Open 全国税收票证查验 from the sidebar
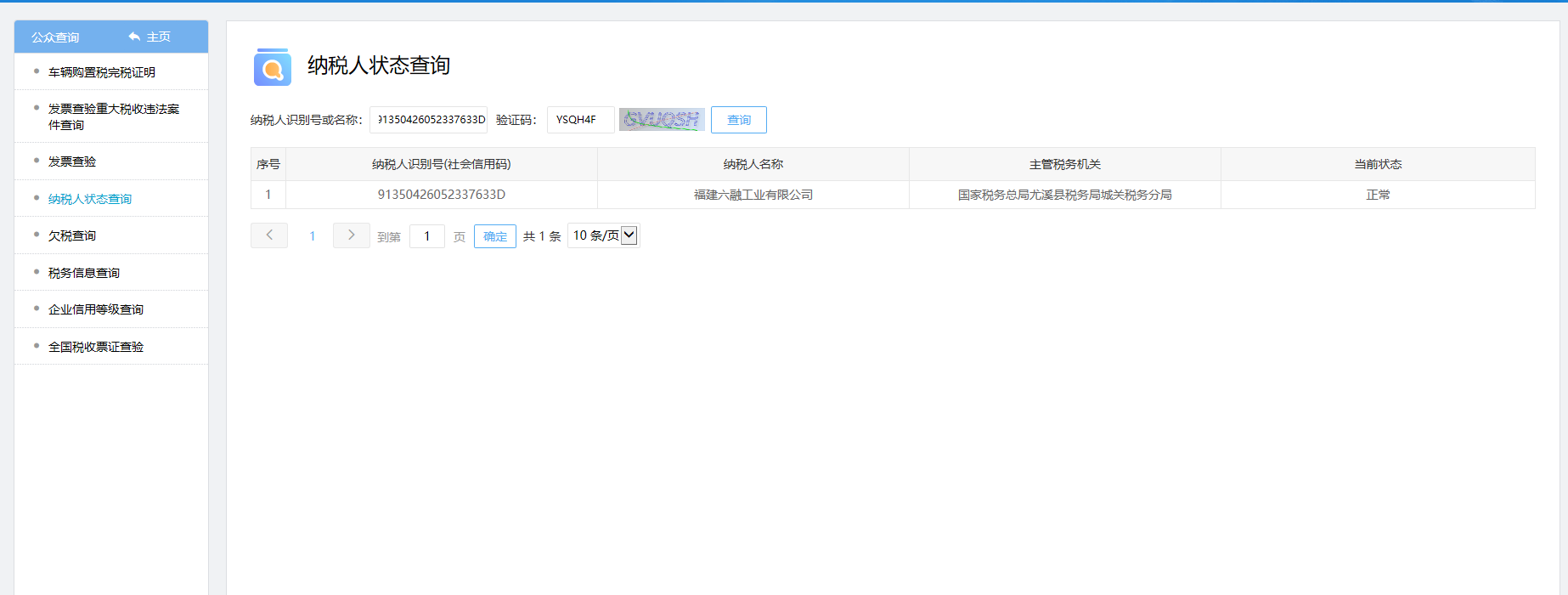Screen dimensions: 1568x595 [x=96, y=347]
